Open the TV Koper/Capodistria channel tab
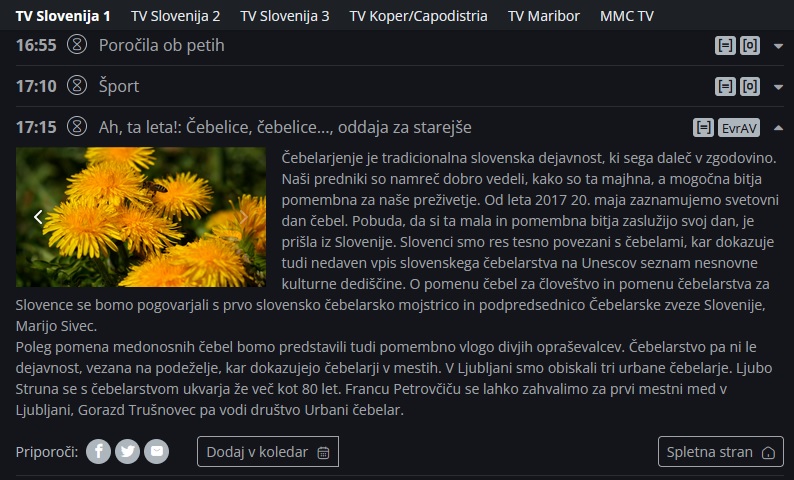Screen dimensions: 794x480 click(418, 16)
